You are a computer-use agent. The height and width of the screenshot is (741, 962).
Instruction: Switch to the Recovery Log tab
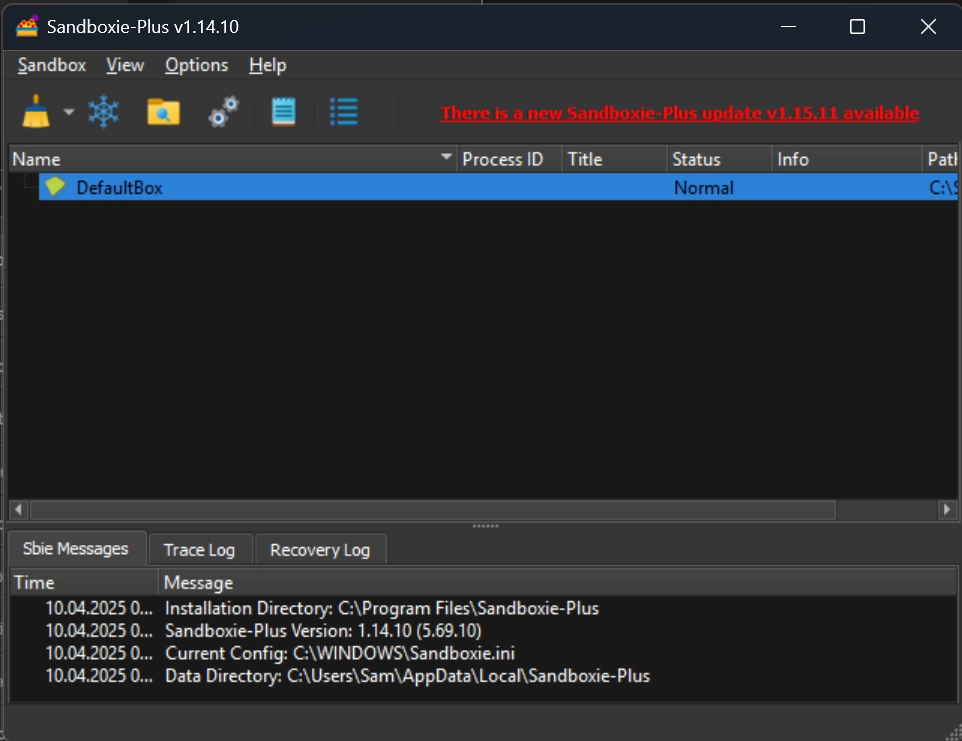(320, 550)
